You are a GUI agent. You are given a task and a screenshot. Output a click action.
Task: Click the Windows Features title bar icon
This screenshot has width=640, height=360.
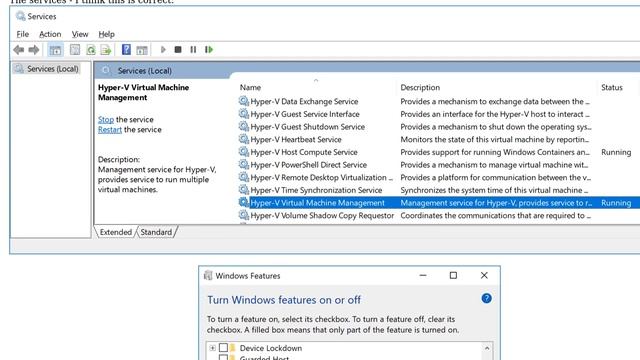(x=208, y=276)
